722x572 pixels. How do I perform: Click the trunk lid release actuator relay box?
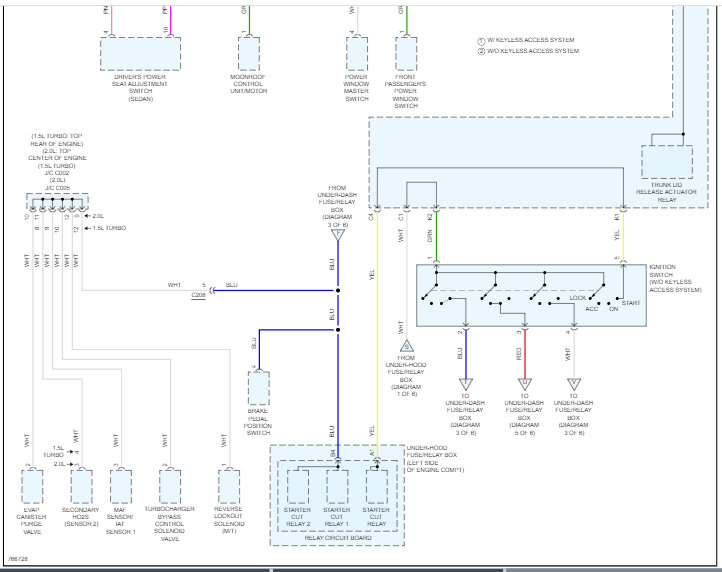(667, 162)
